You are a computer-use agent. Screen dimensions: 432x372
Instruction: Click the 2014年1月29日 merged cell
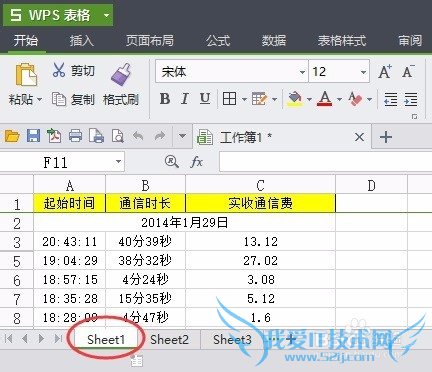click(184, 222)
